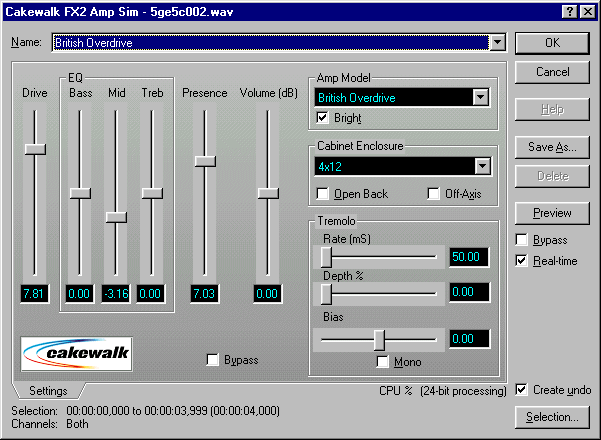
Task: Click the Drive slider handle
Action: click(35, 149)
